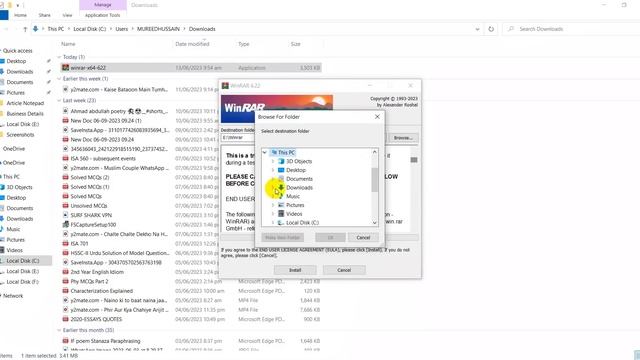Click the FSCaptureSetup100 file icon
Image resolution: width=640 pixels, height=360 pixels.
65,224
